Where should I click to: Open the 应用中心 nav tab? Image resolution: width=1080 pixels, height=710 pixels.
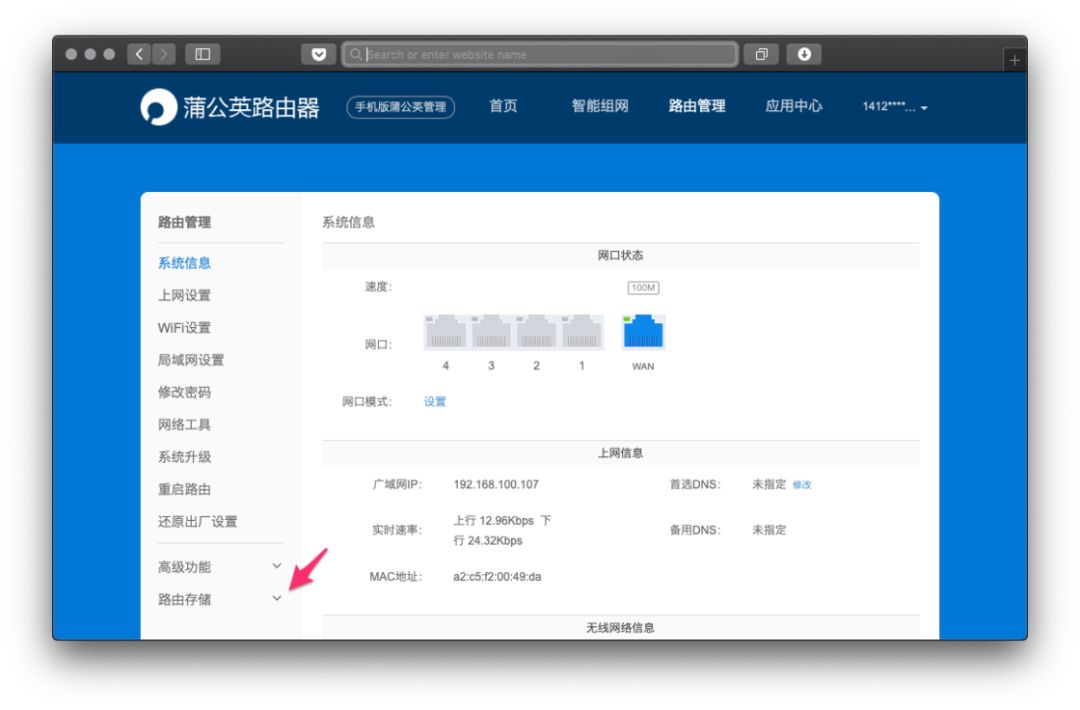(794, 106)
